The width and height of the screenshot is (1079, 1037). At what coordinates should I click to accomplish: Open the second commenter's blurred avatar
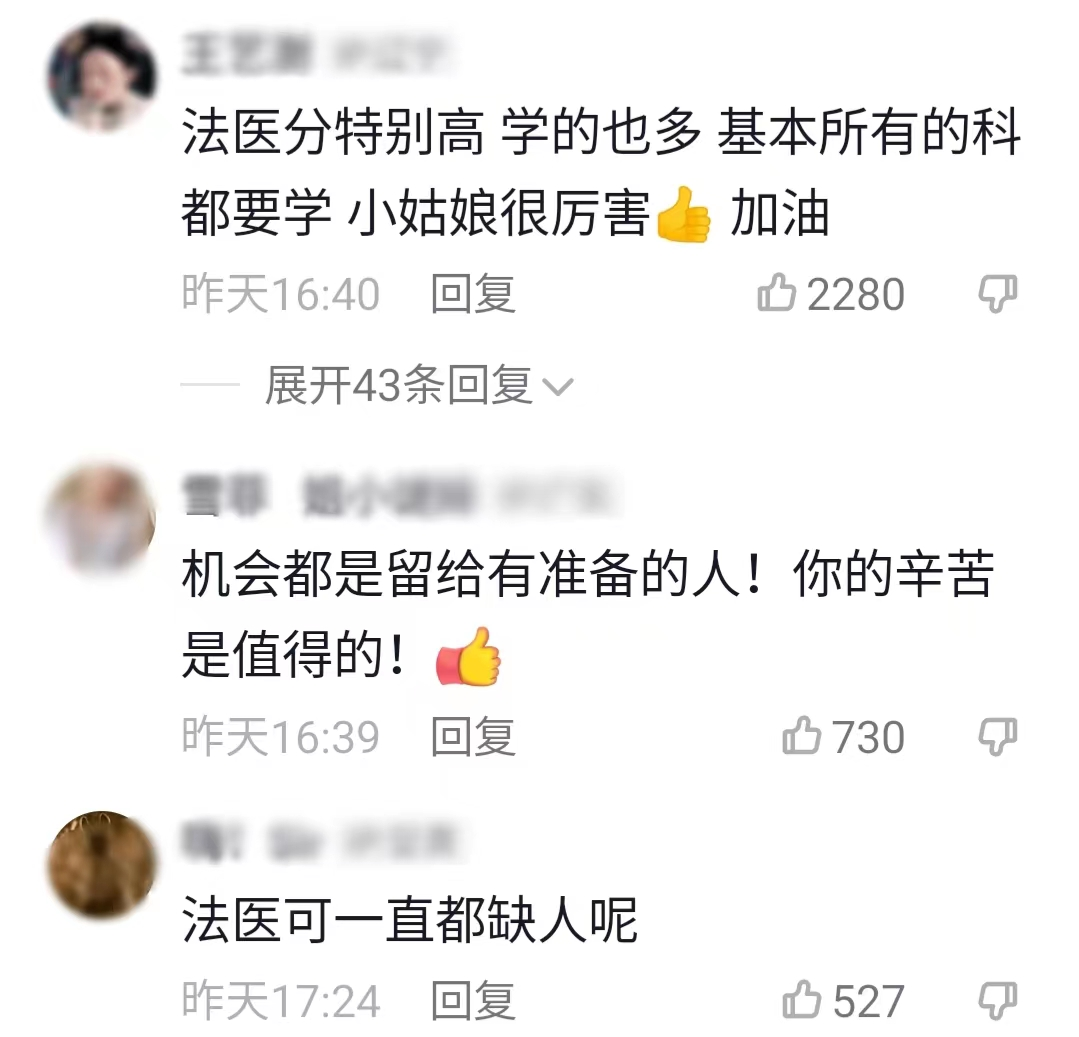102,520
